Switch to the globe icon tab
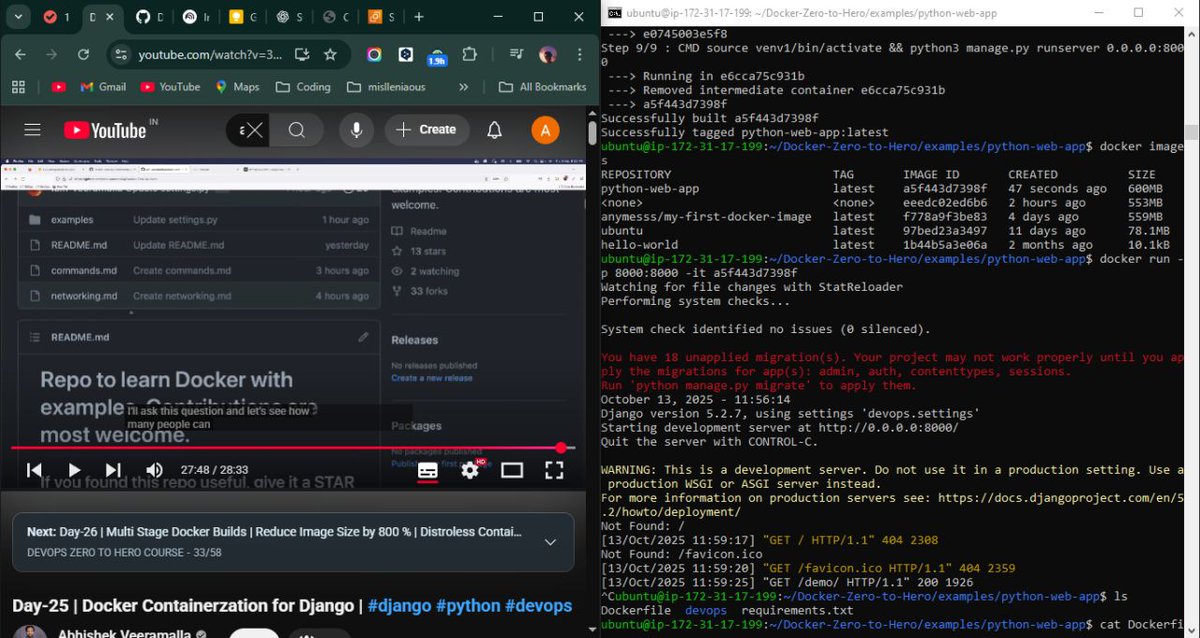The width and height of the screenshot is (1200, 638). 335,17
